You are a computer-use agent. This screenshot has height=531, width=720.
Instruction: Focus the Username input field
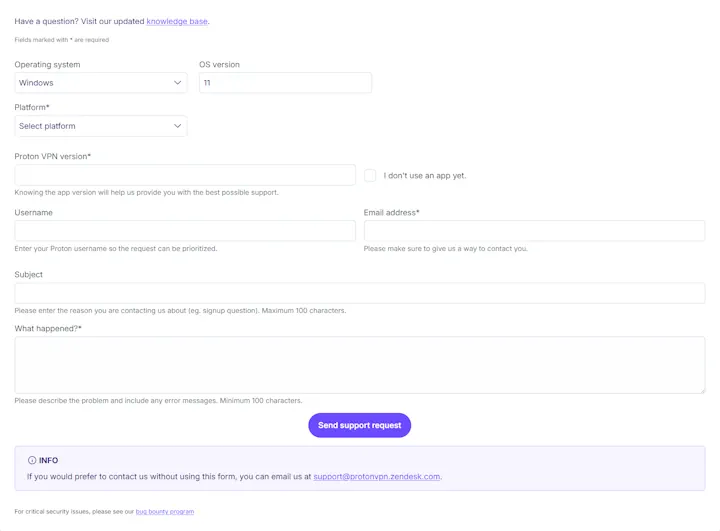(185, 231)
